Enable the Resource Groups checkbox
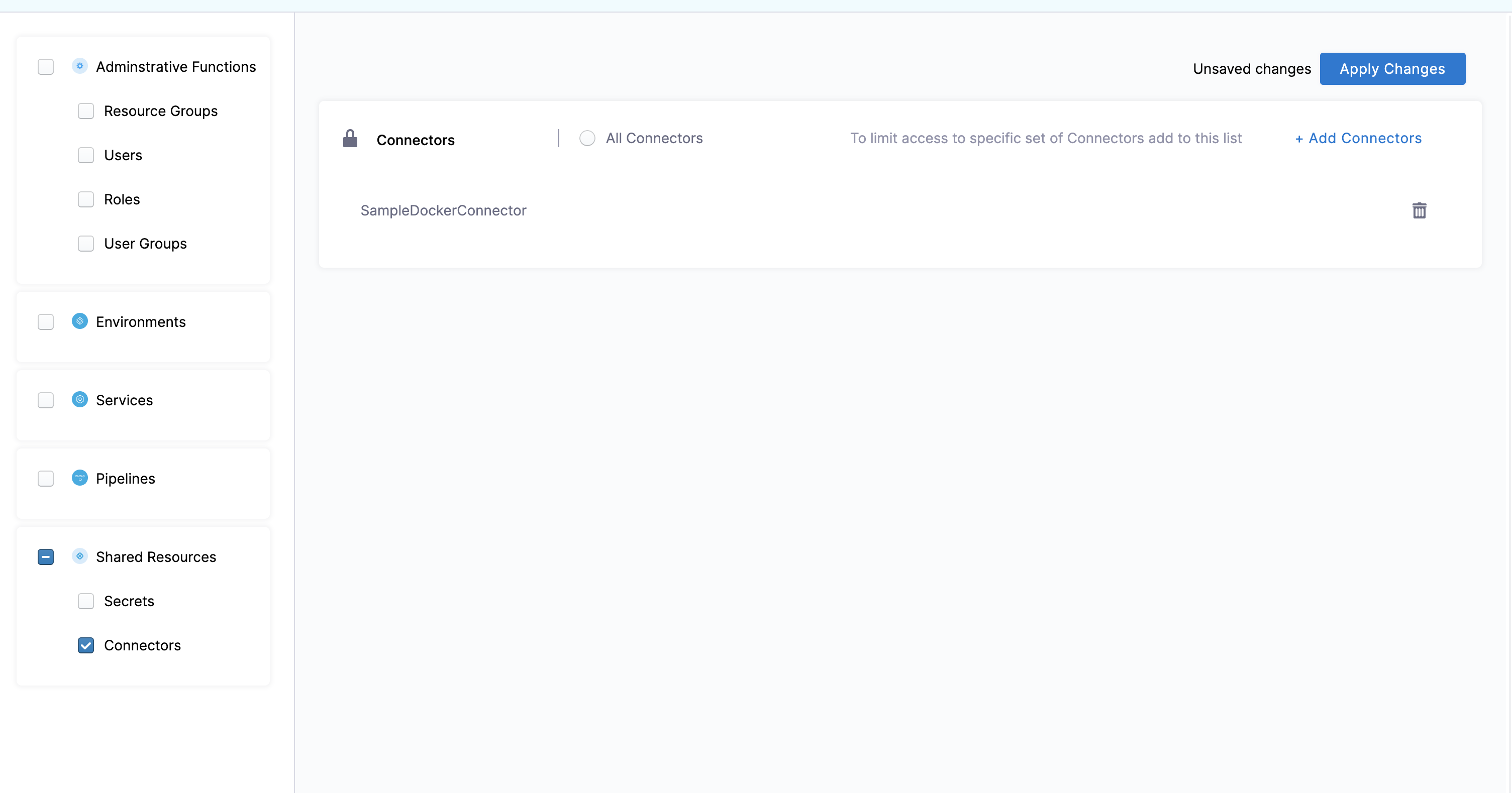Image resolution: width=1512 pixels, height=793 pixels. click(x=86, y=111)
